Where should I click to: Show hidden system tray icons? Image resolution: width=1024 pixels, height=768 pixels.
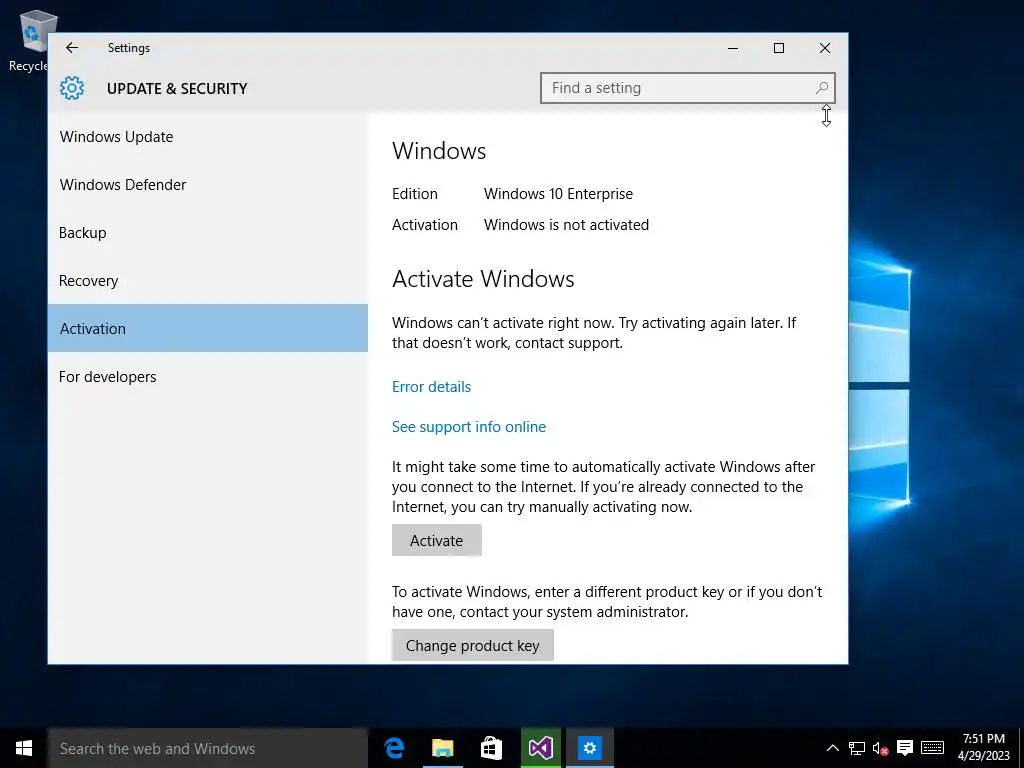(x=833, y=748)
